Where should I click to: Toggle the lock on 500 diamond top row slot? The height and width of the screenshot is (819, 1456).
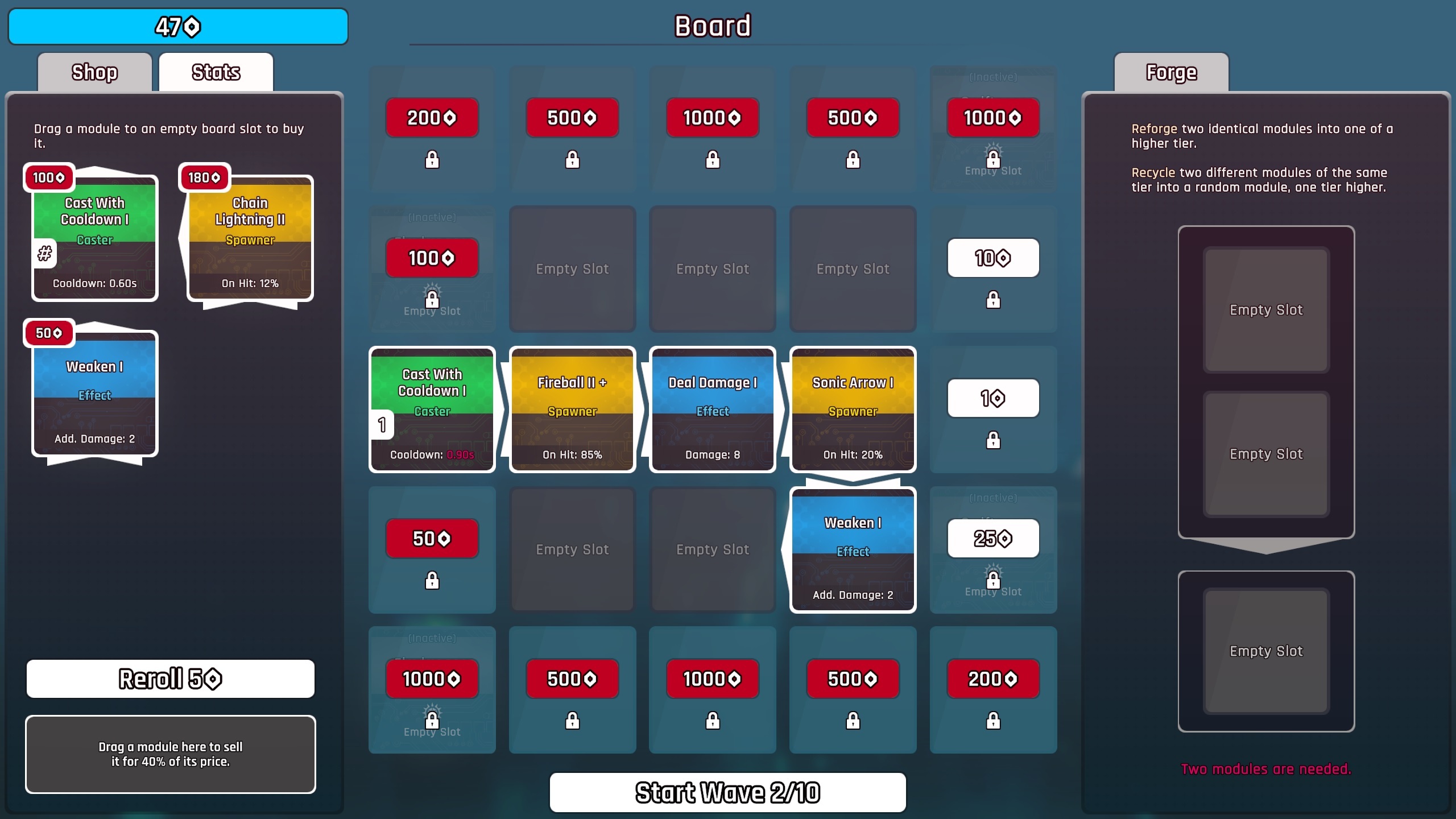(572, 159)
